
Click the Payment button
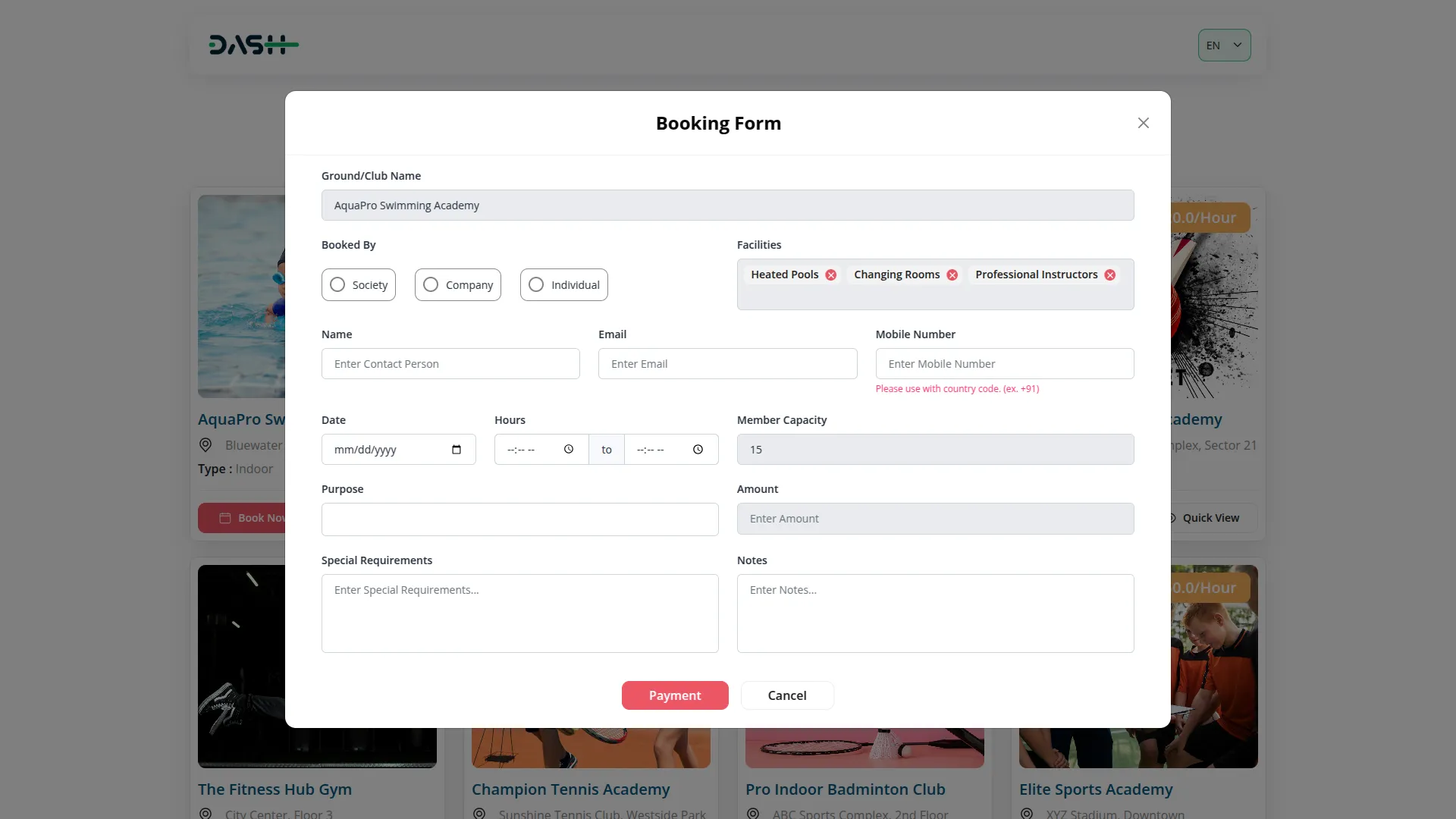pos(675,695)
